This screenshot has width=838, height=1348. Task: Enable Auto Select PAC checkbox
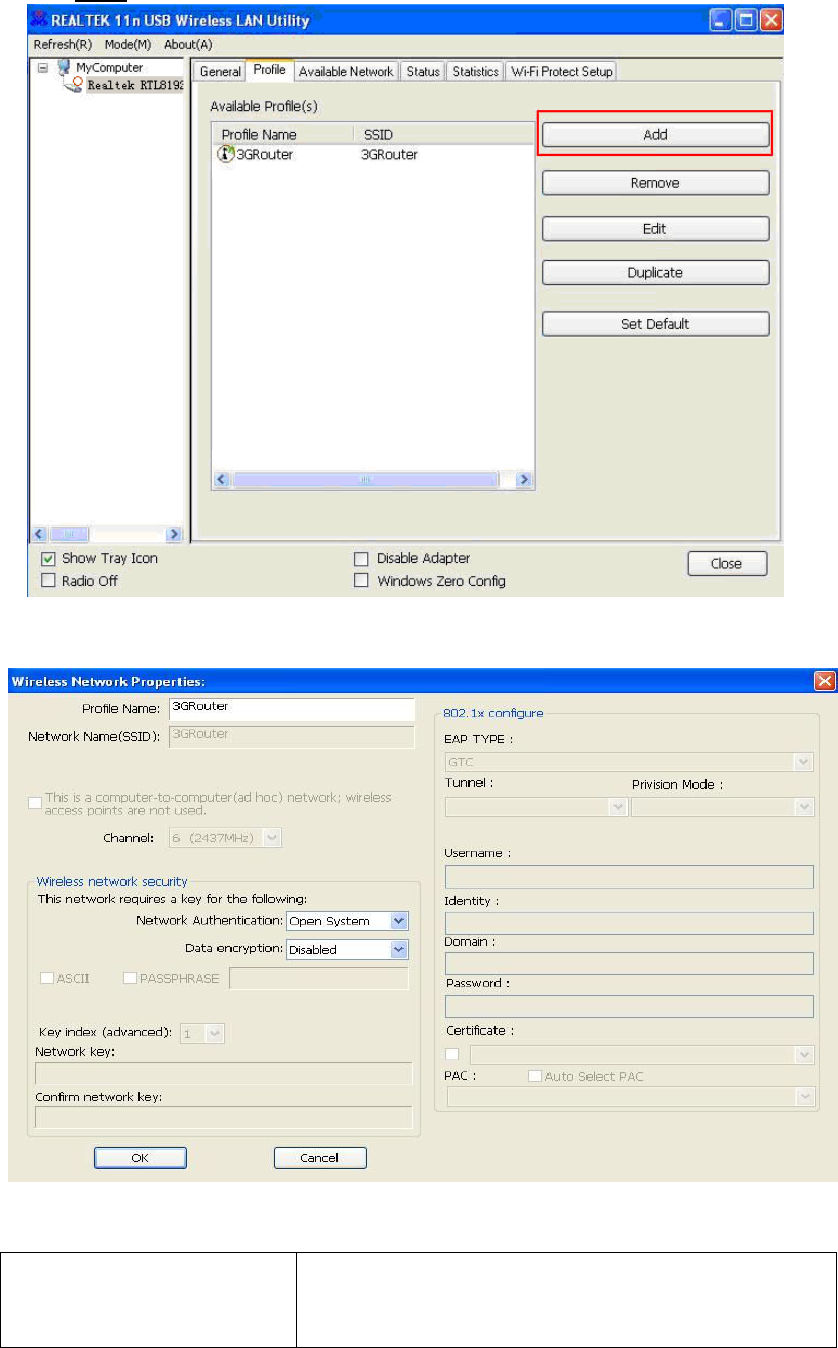[x=535, y=1076]
